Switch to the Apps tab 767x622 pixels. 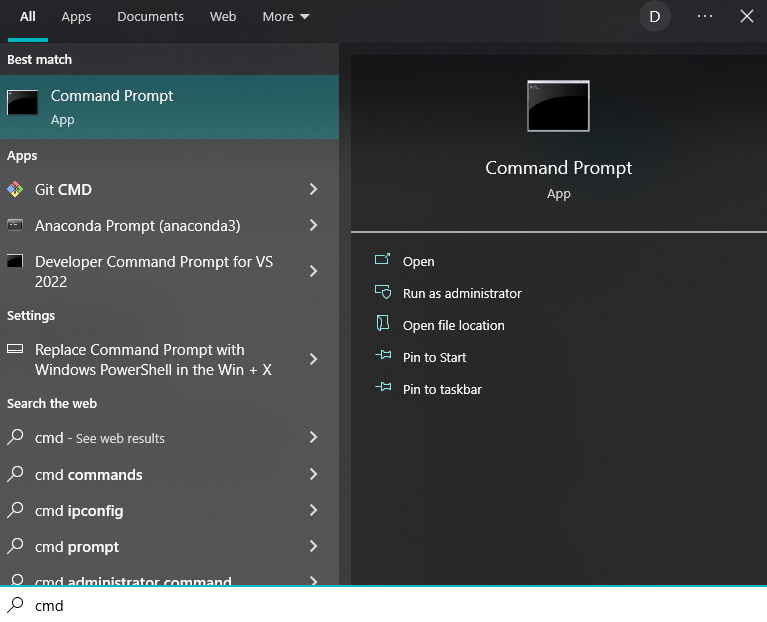click(76, 17)
